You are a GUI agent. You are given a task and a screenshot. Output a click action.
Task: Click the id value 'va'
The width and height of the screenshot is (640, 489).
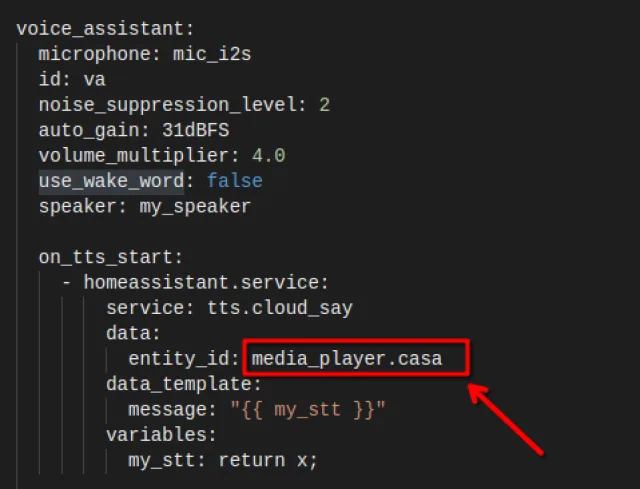tap(94, 78)
